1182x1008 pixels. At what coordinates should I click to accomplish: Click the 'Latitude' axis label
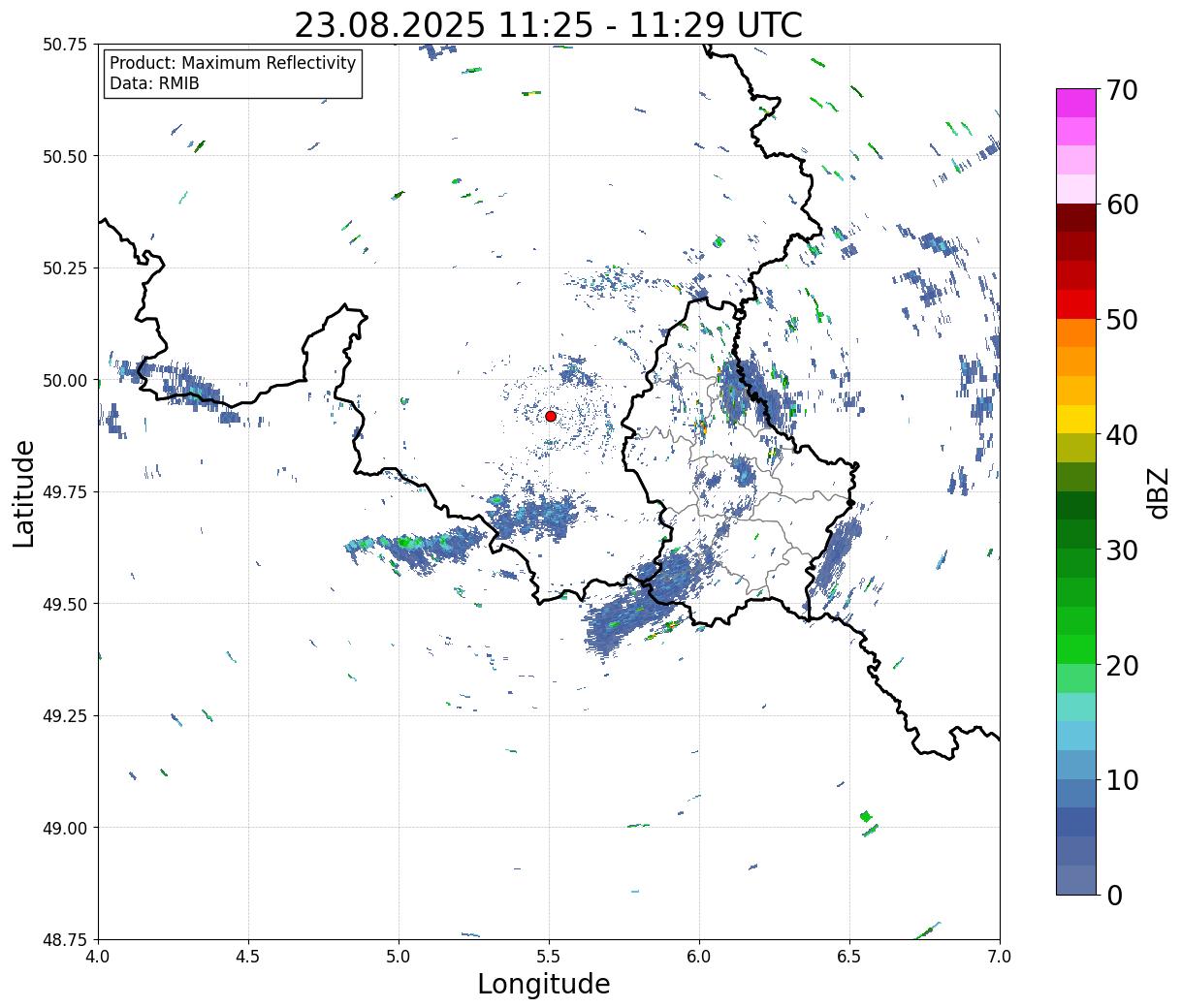24,493
